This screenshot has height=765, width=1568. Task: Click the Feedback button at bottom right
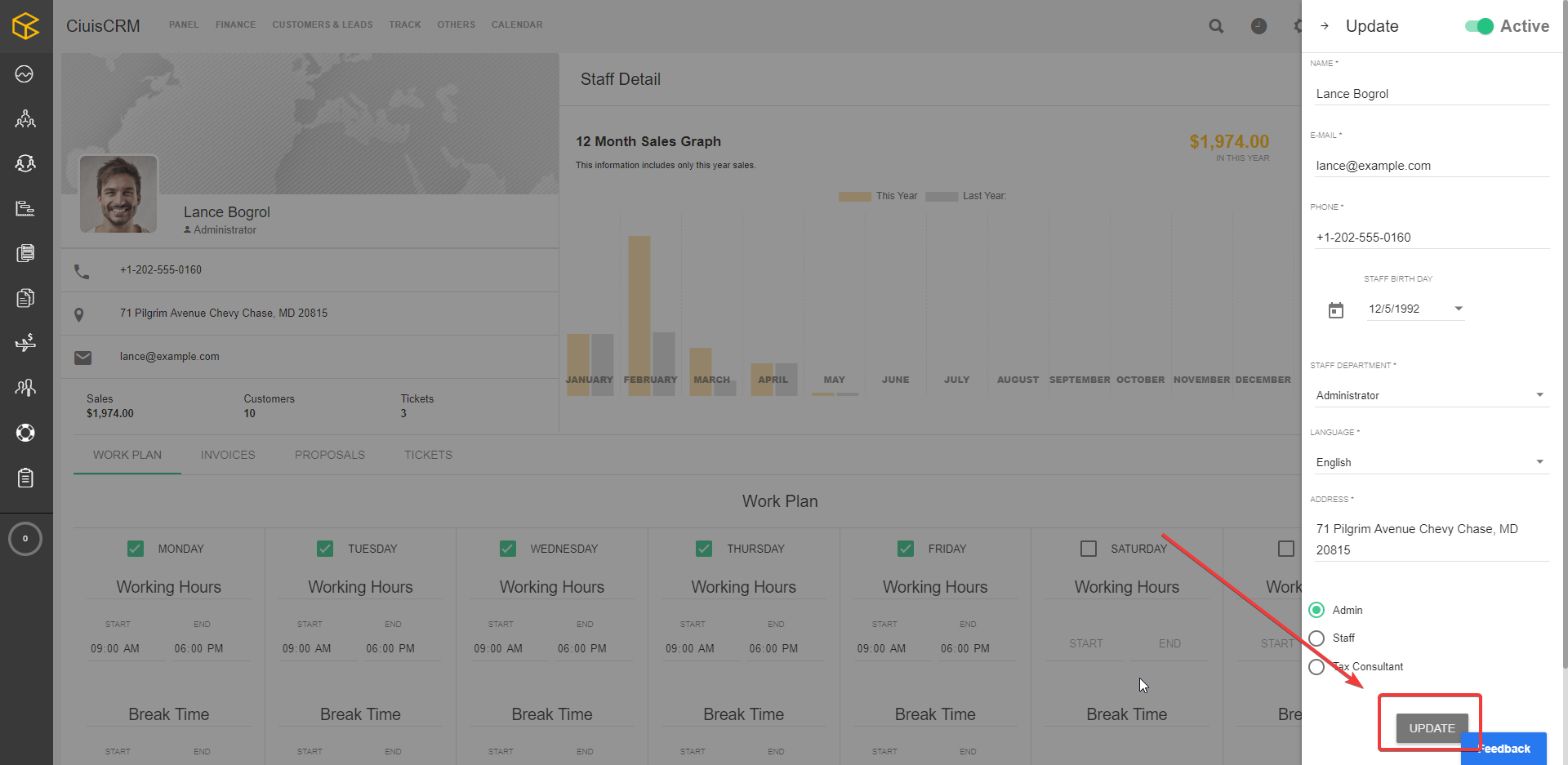click(1503, 749)
